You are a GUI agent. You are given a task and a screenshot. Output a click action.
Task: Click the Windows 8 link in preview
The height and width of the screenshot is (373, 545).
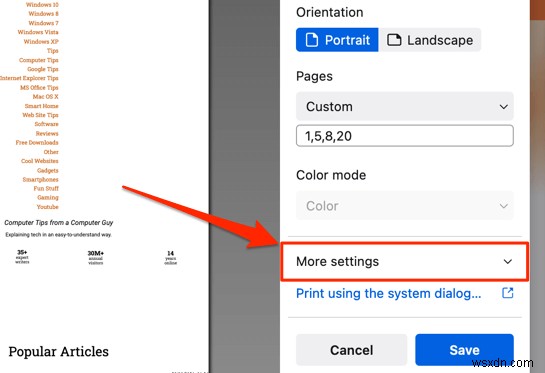coord(43,14)
